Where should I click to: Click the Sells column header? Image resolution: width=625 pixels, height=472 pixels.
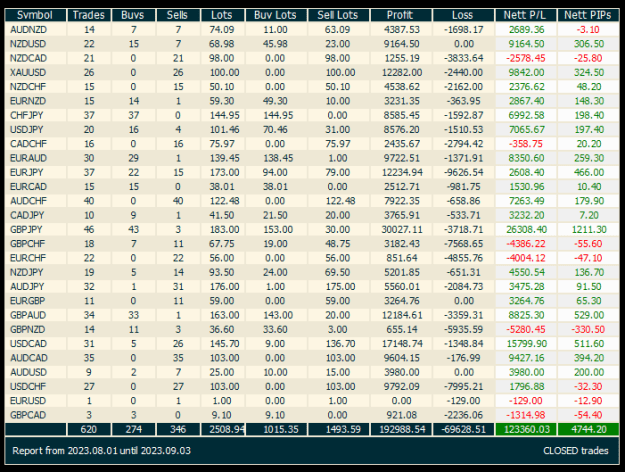177,15
